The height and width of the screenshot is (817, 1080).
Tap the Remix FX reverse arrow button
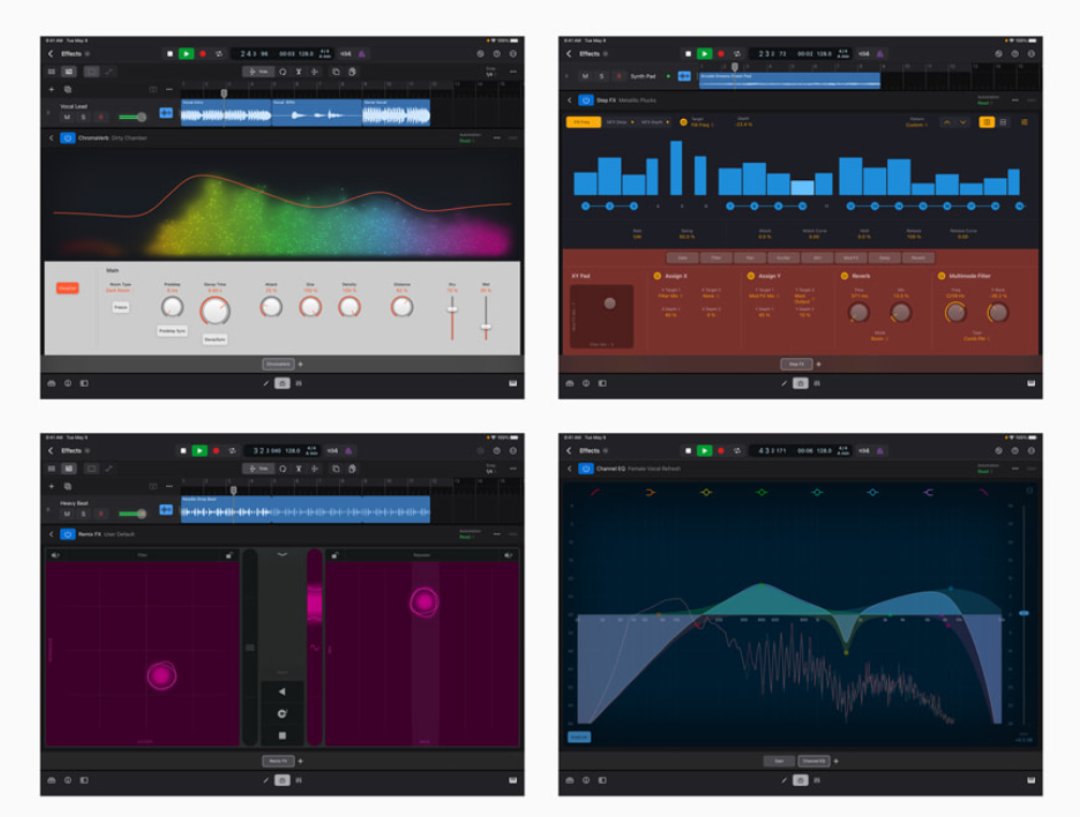(282, 692)
